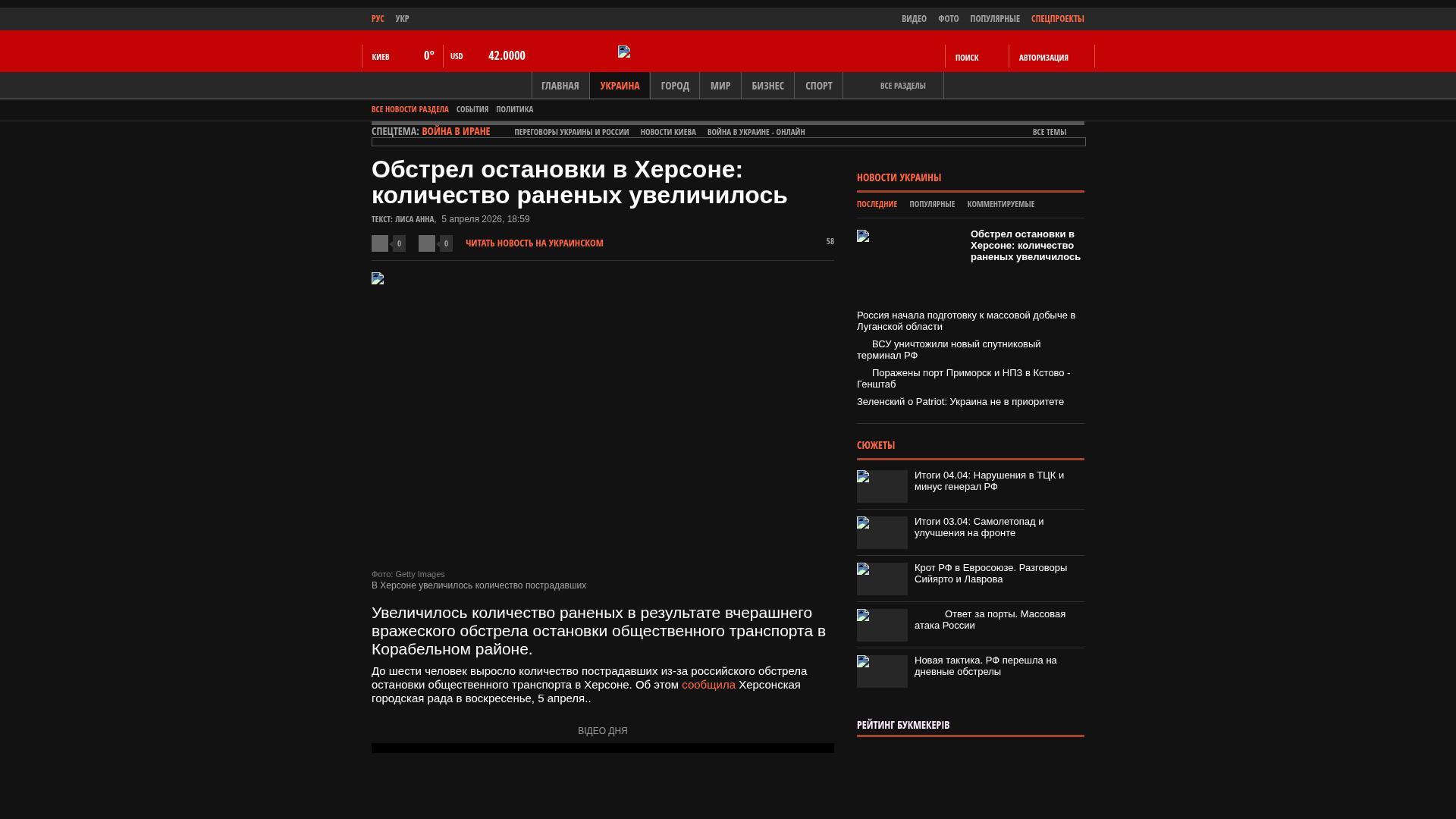Click the broken main article image icon
This screenshot has height=819, width=1456.
[x=378, y=278]
